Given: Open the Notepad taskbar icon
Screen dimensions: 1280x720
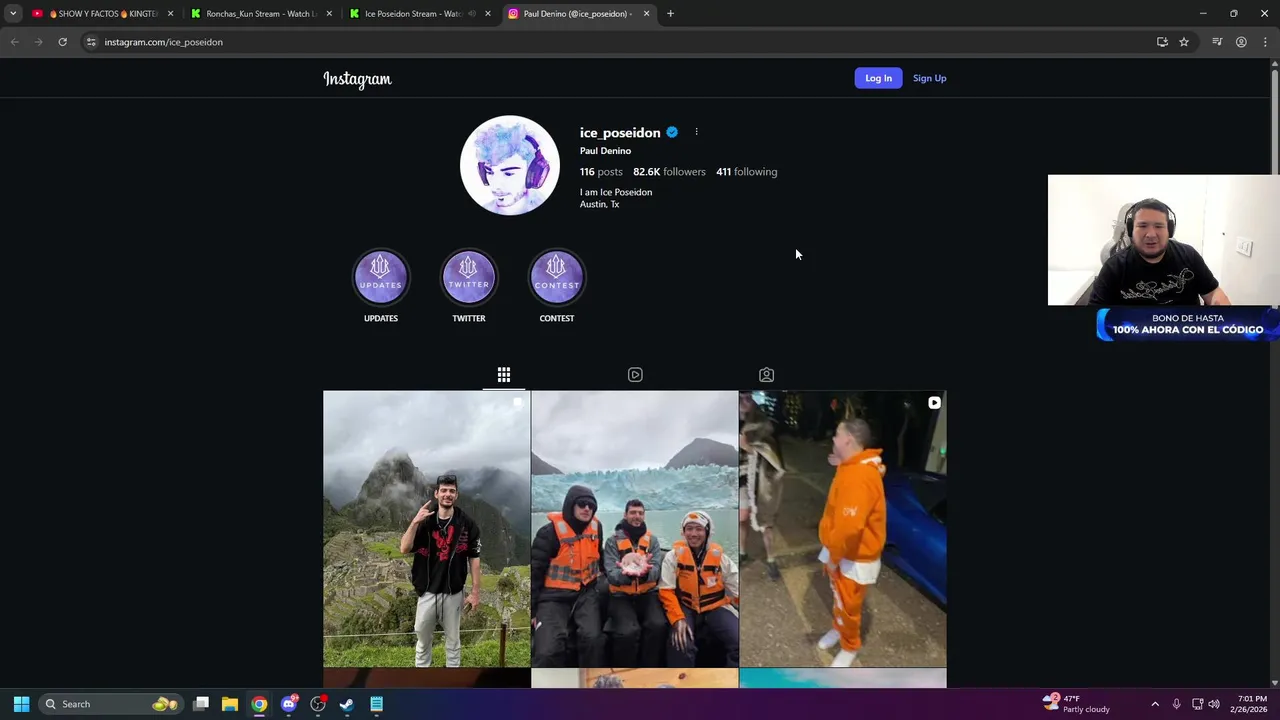Looking at the screenshot, I should point(376,704).
